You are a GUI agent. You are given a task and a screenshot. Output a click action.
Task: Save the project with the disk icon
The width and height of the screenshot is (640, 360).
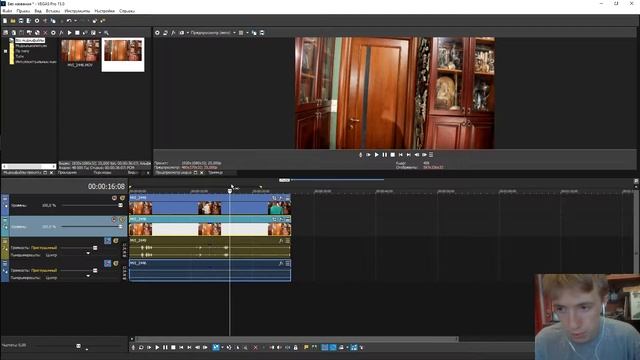click(21, 21)
